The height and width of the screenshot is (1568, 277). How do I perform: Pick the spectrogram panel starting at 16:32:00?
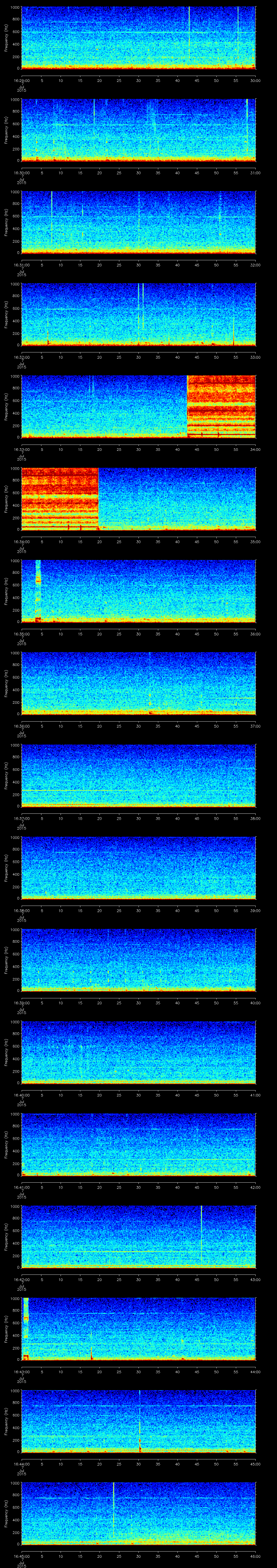pos(138,315)
